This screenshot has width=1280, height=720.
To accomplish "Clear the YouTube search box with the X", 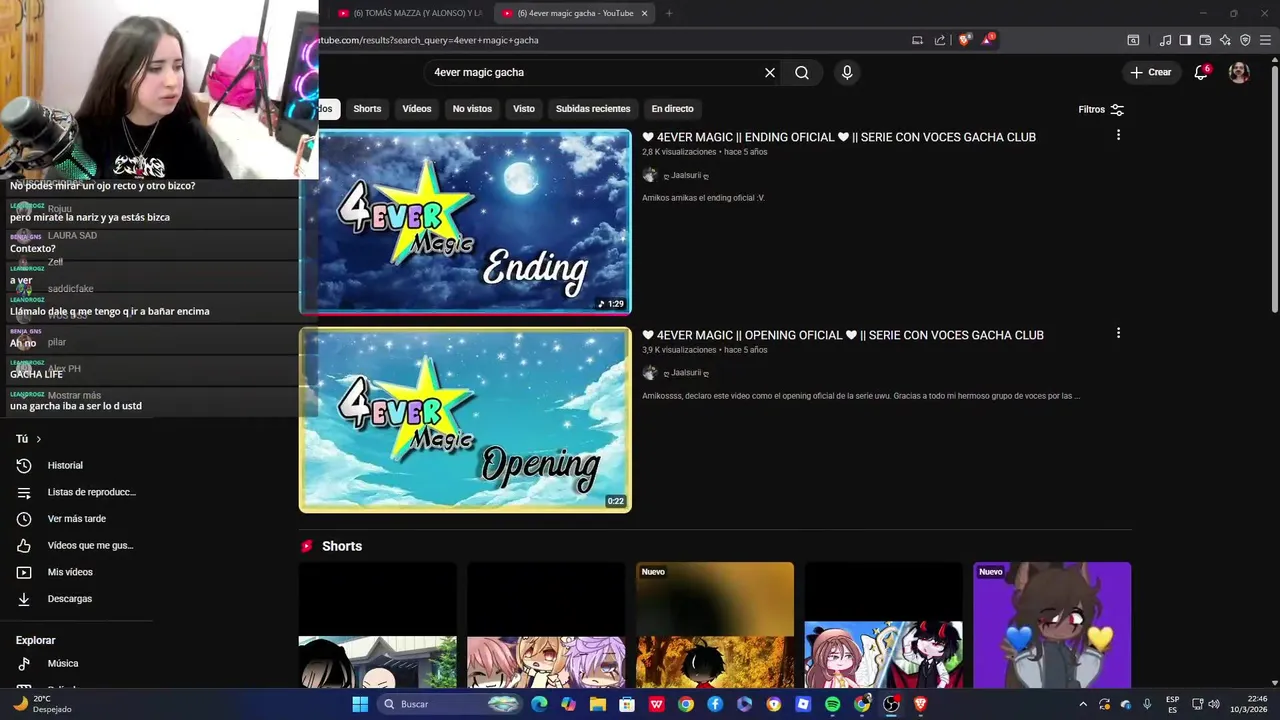I will [x=770, y=72].
